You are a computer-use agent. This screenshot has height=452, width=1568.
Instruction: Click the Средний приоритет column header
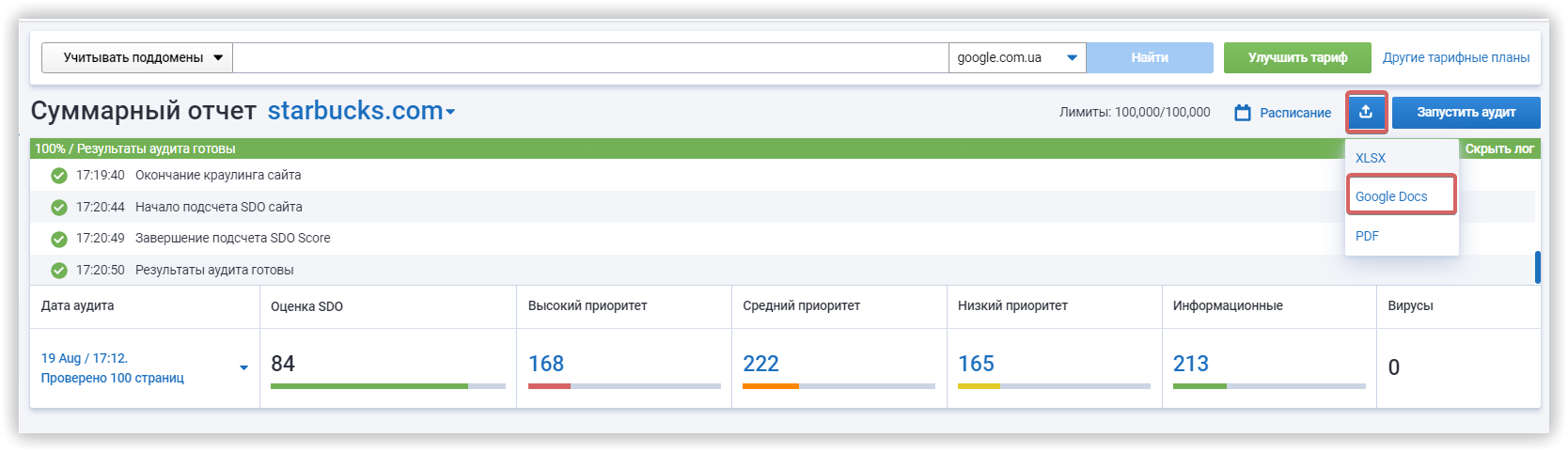point(801,305)
